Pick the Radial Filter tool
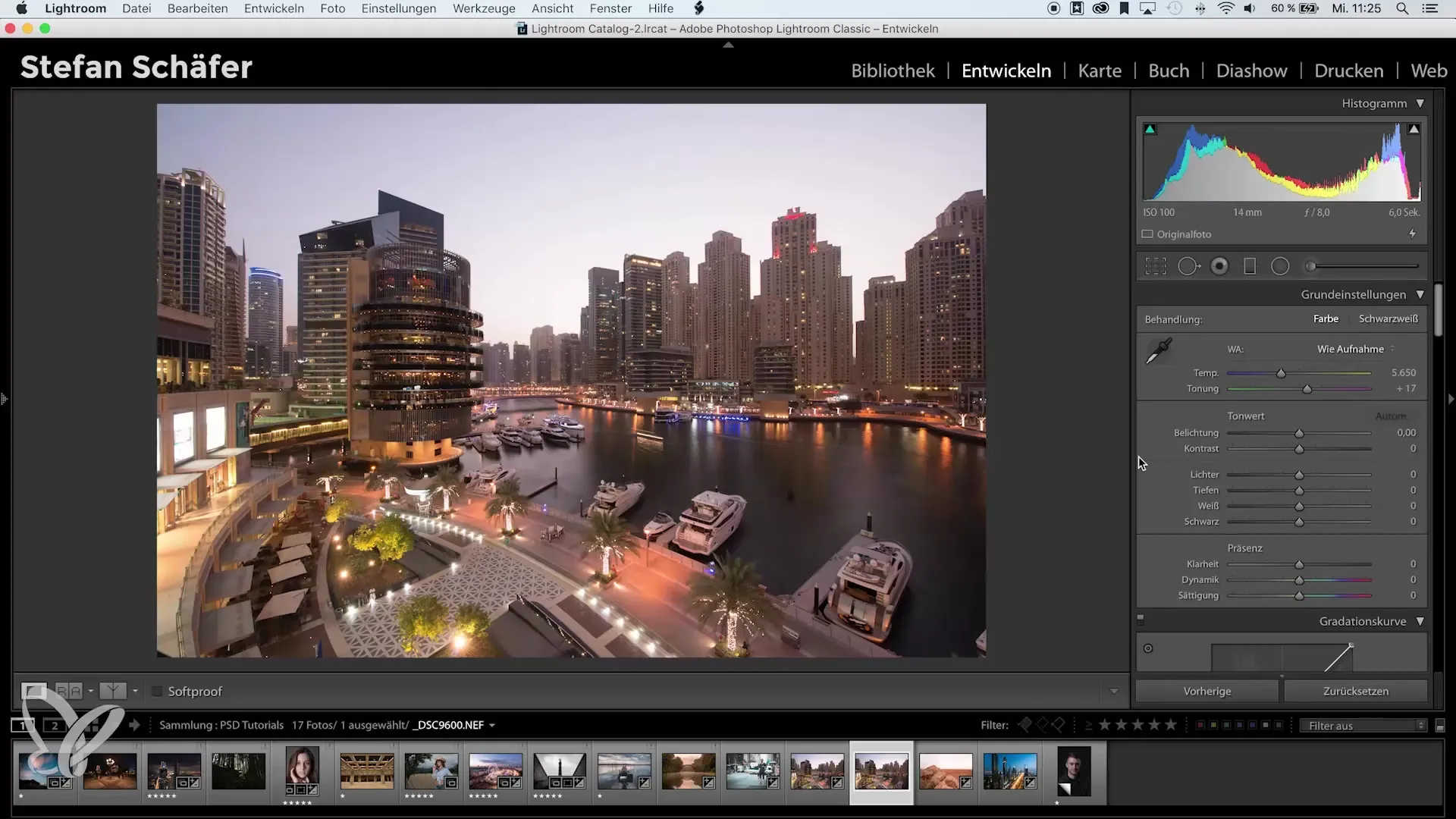1456x819 pixels. click(x=1280, y=266)
